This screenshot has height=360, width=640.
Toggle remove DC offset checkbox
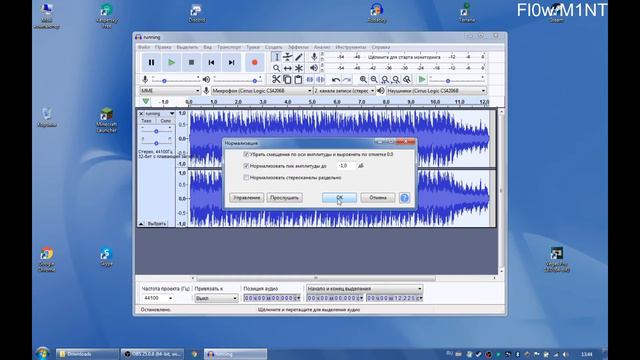pos(246,154)
